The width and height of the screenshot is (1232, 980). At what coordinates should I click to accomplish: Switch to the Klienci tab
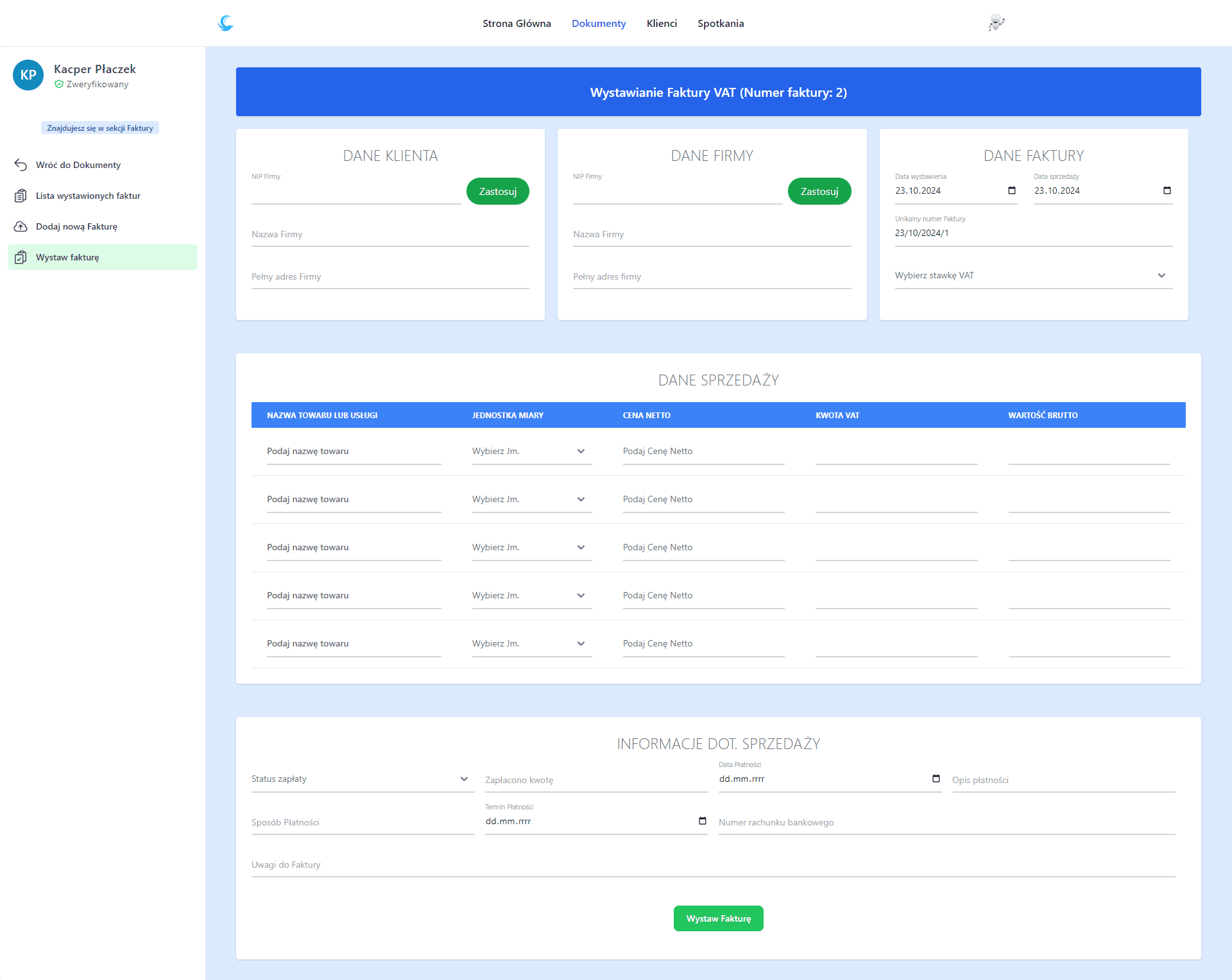click(662, 23)
